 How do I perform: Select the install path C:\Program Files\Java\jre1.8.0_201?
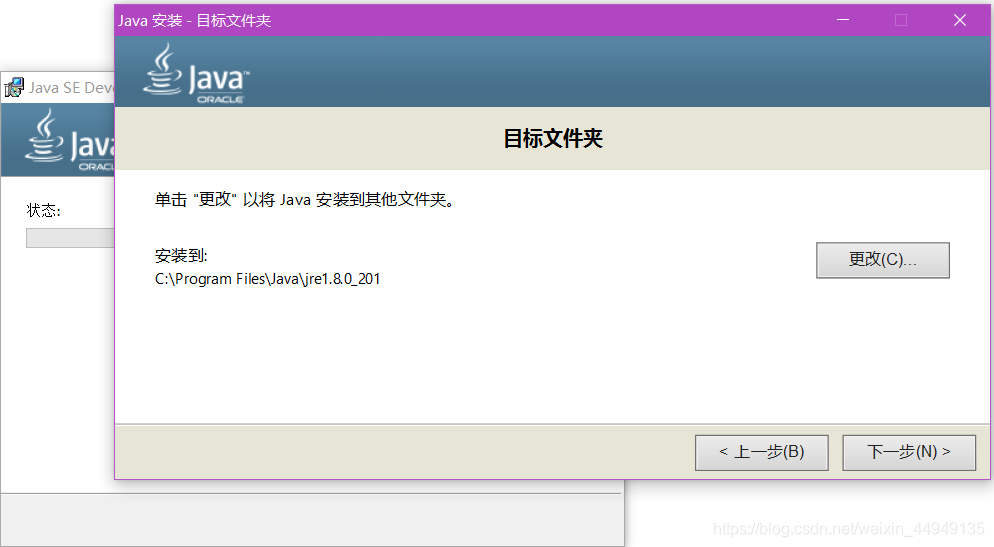(267, 279)
